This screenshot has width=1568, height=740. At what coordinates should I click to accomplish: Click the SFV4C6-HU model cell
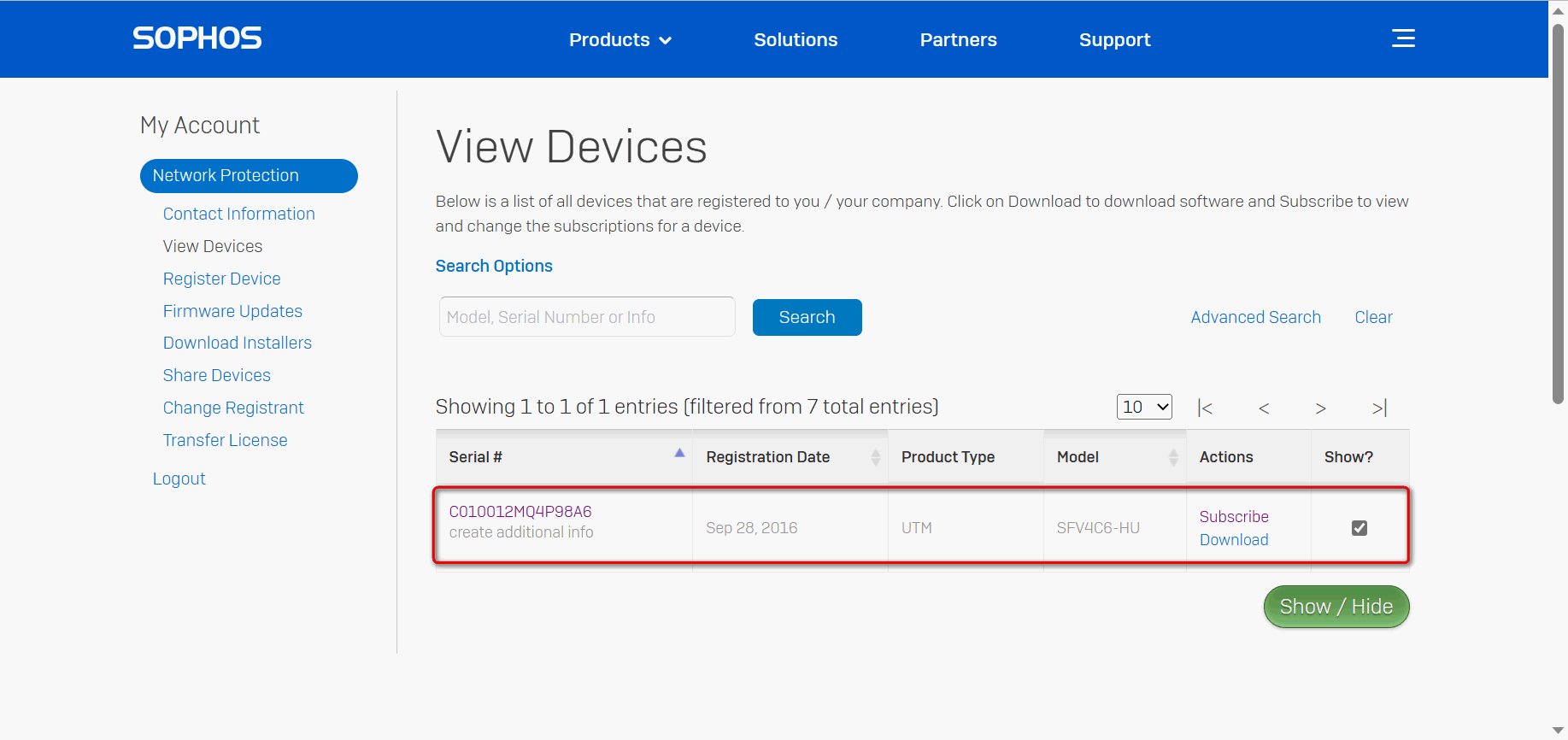1098,528
